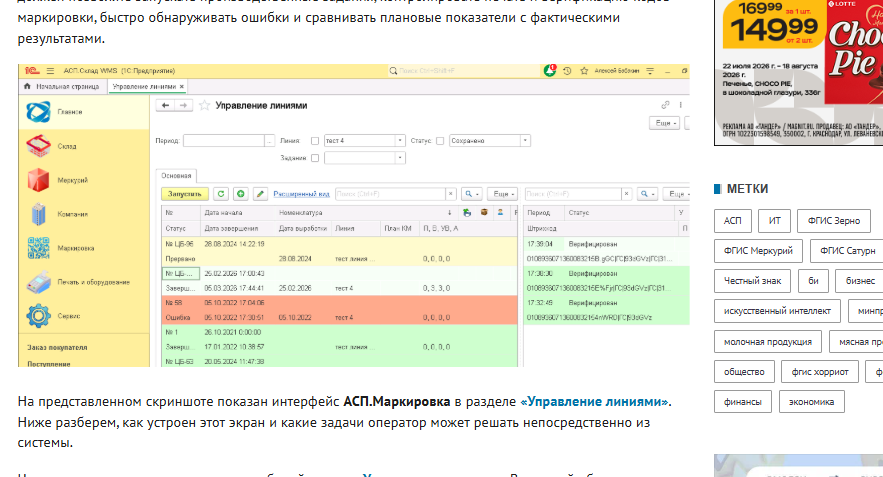This screenshot has height=477, width=883.
Task: Add Управление линиями form to favorites star
Action: coord(204,105)
